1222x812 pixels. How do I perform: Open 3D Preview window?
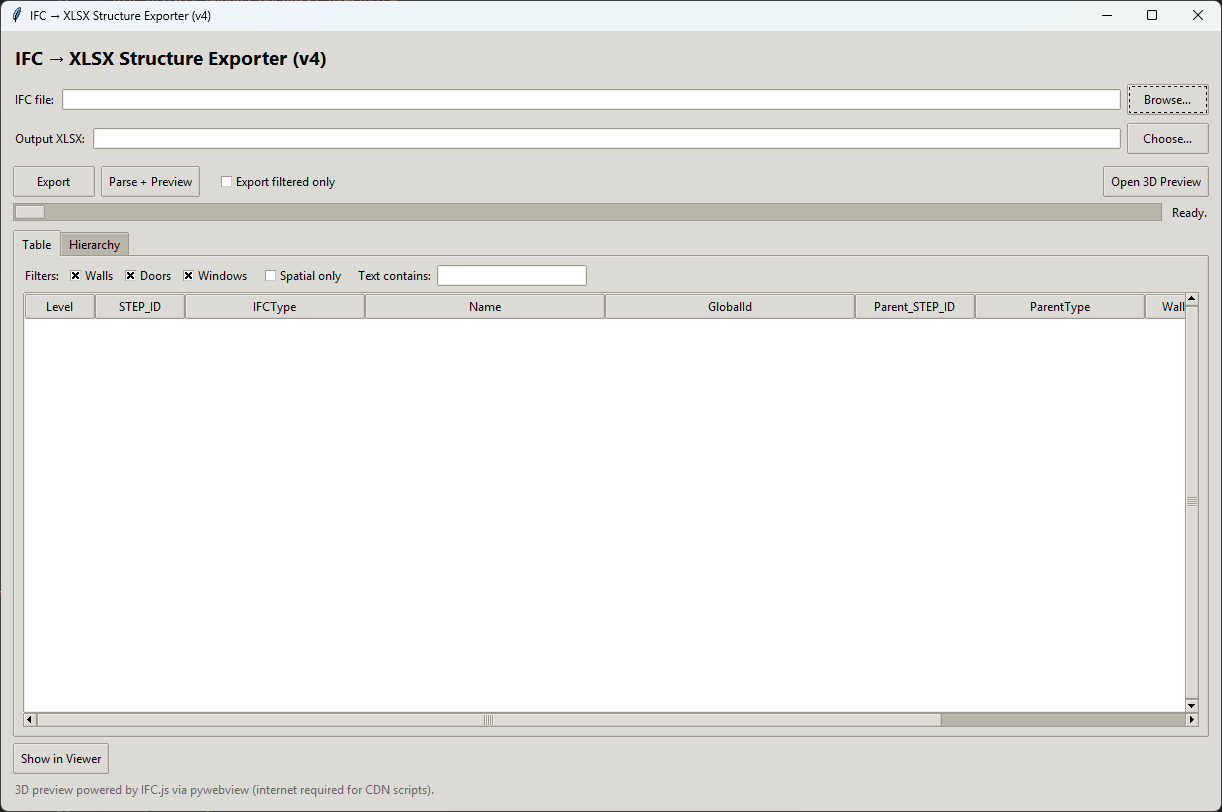pos(1156,182)
